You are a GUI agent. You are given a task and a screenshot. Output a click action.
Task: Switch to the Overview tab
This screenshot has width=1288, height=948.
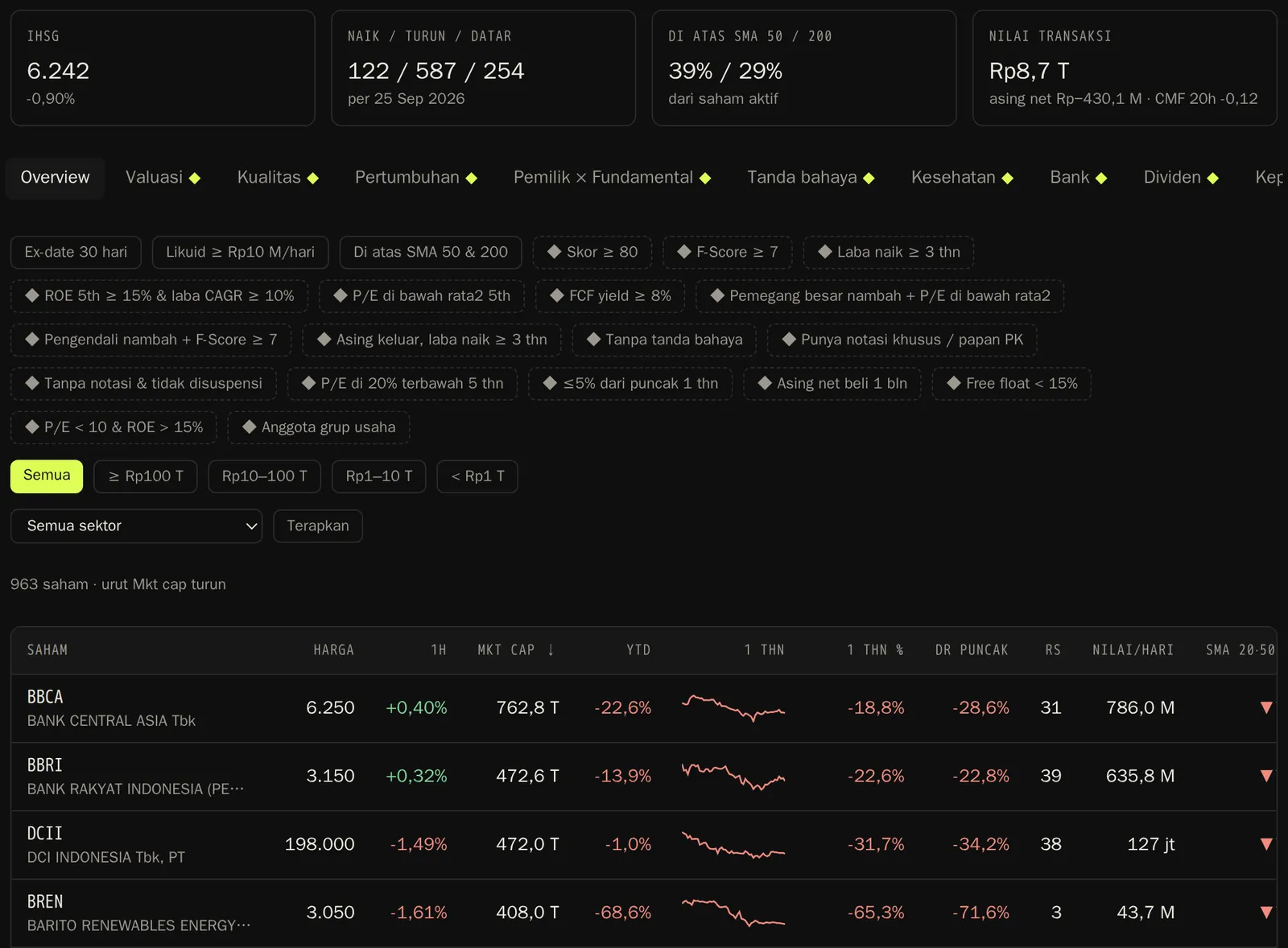pyautogui.click(x=55, y=178)
